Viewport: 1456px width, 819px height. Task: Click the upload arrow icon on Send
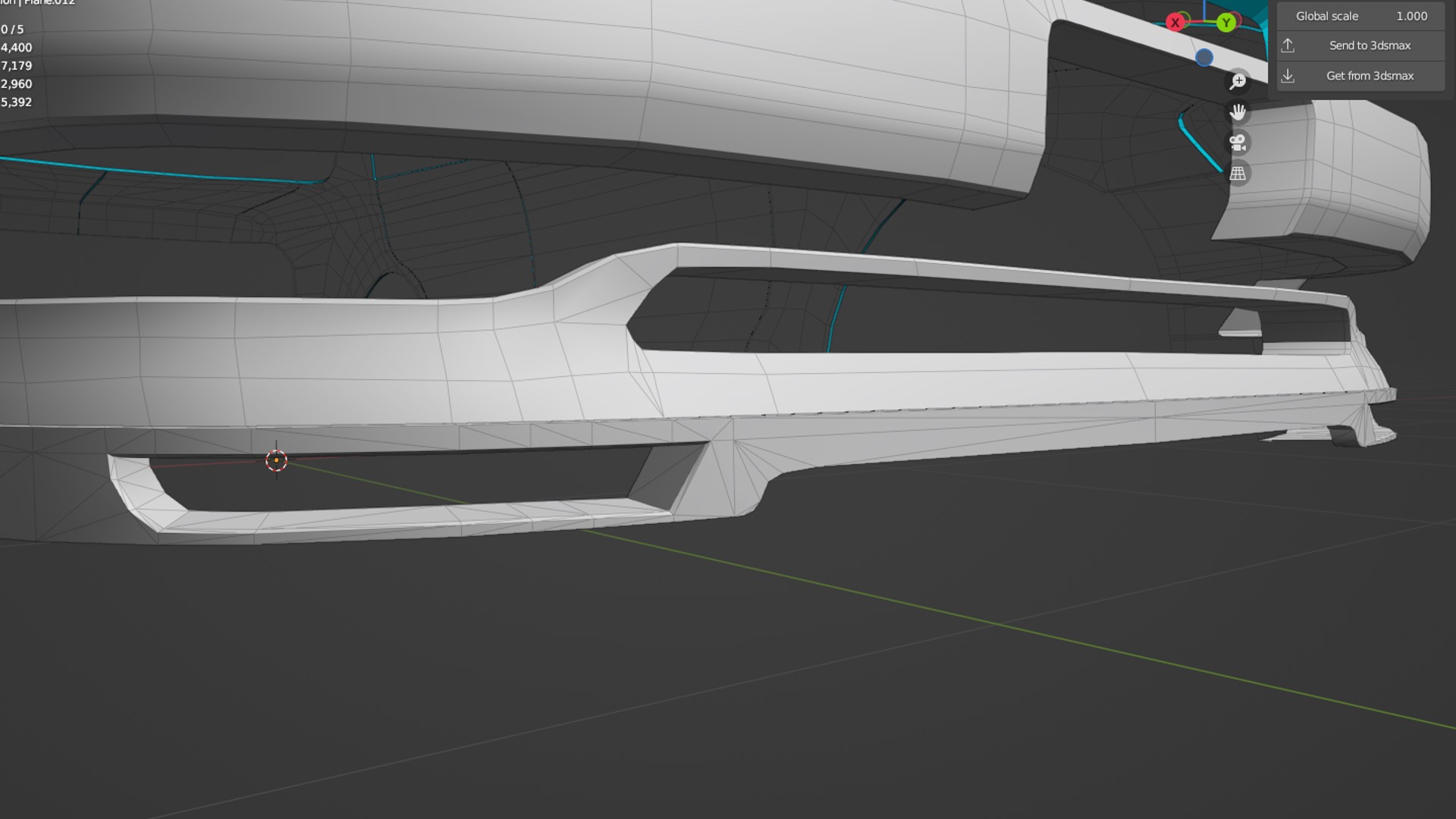[1288, 45]
